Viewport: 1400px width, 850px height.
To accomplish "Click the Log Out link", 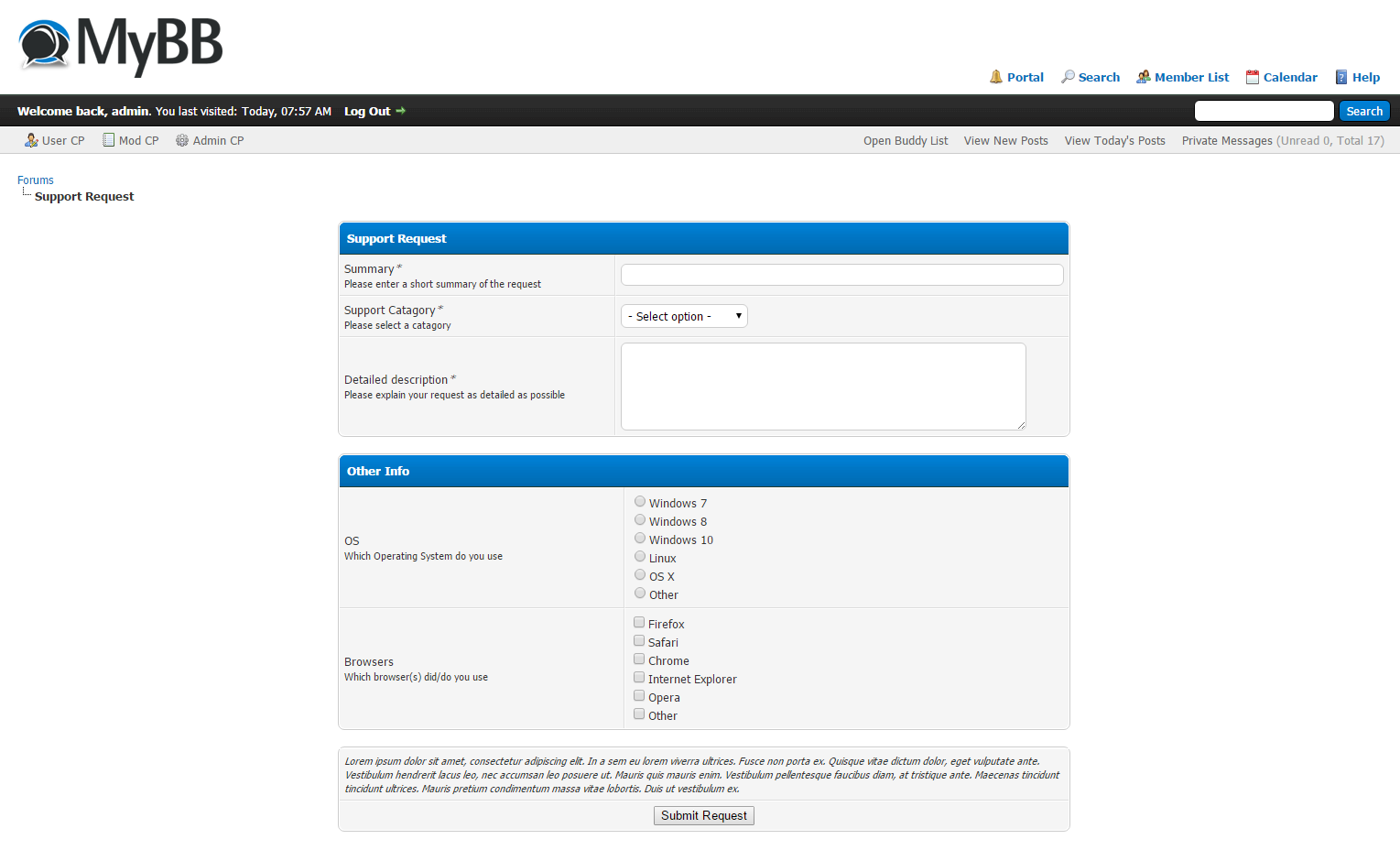I will 367,111.
